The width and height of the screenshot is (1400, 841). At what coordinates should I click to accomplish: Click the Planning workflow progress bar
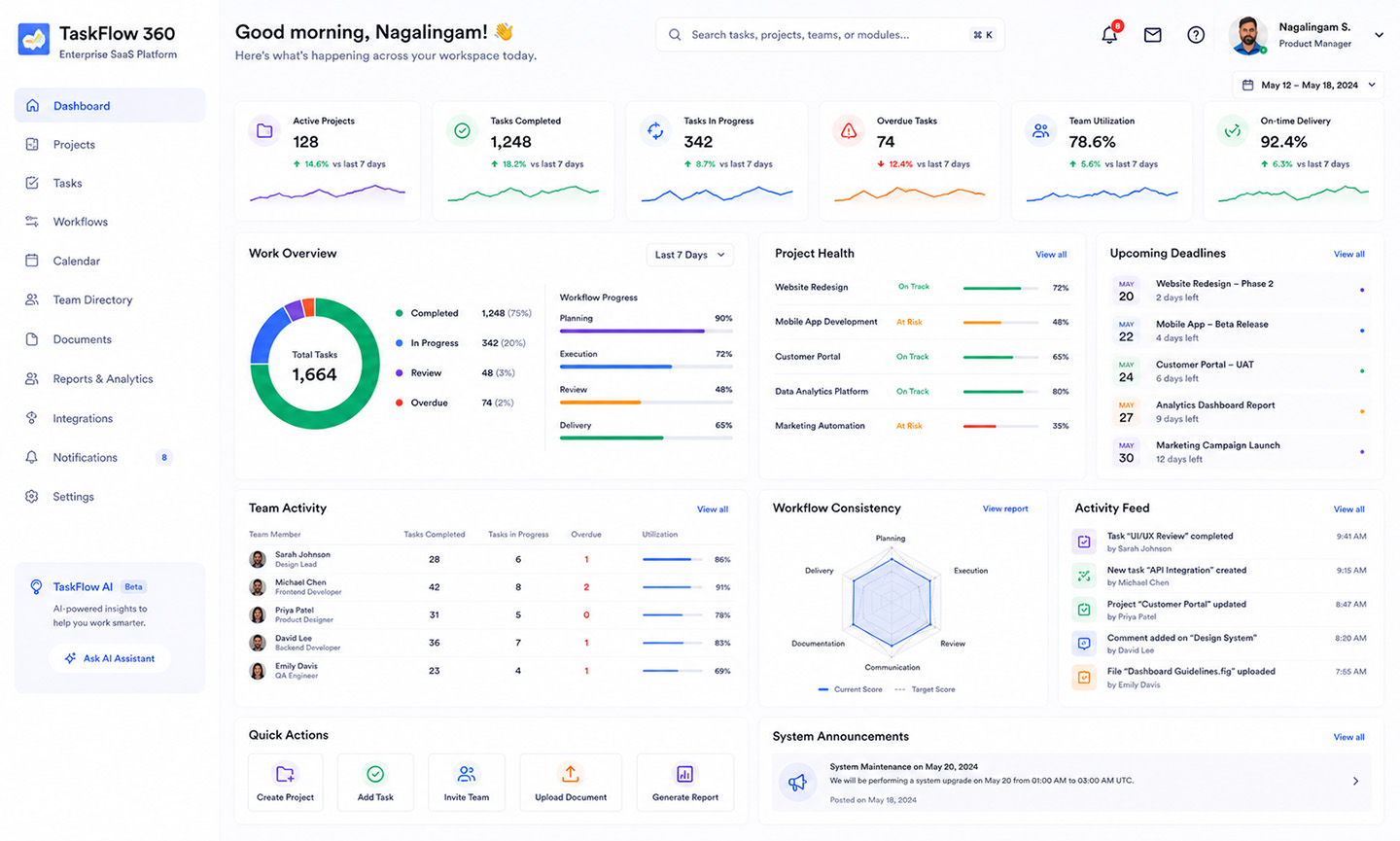point(647,331)
